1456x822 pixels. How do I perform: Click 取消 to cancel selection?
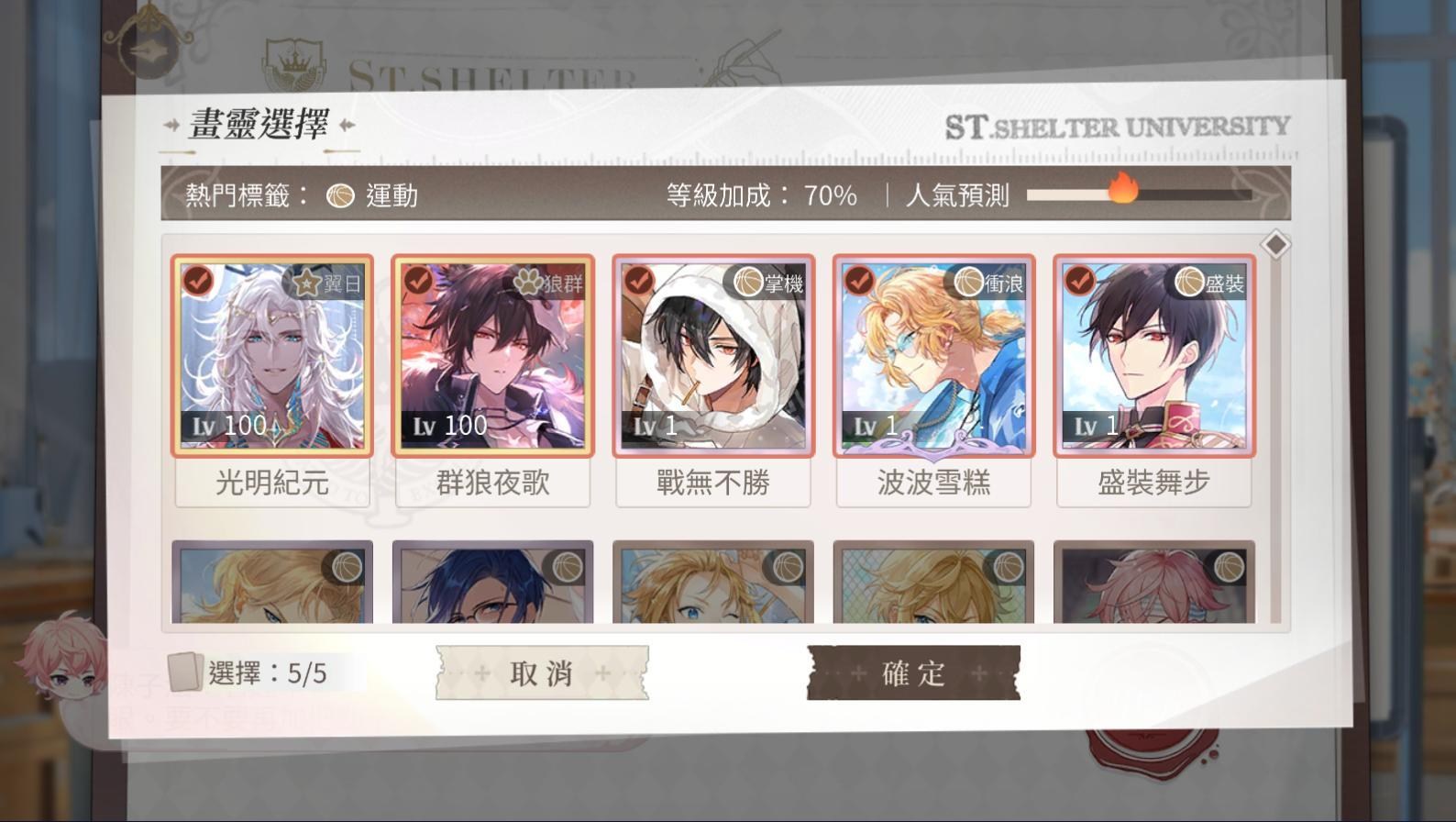tap(542, 673)
